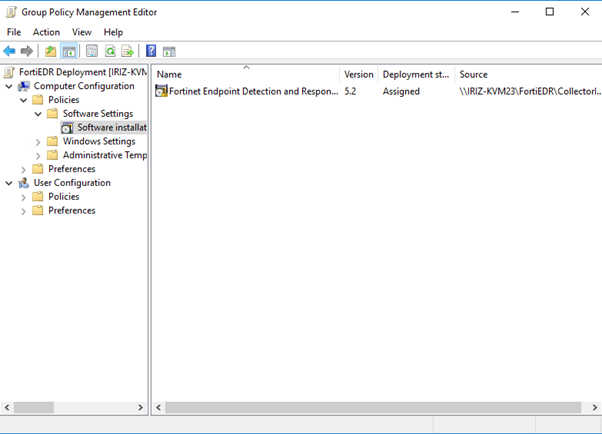This screenshot has width=602, height=434.
Task: Expand Policies under User Configuration
Action: coord(23,197)
